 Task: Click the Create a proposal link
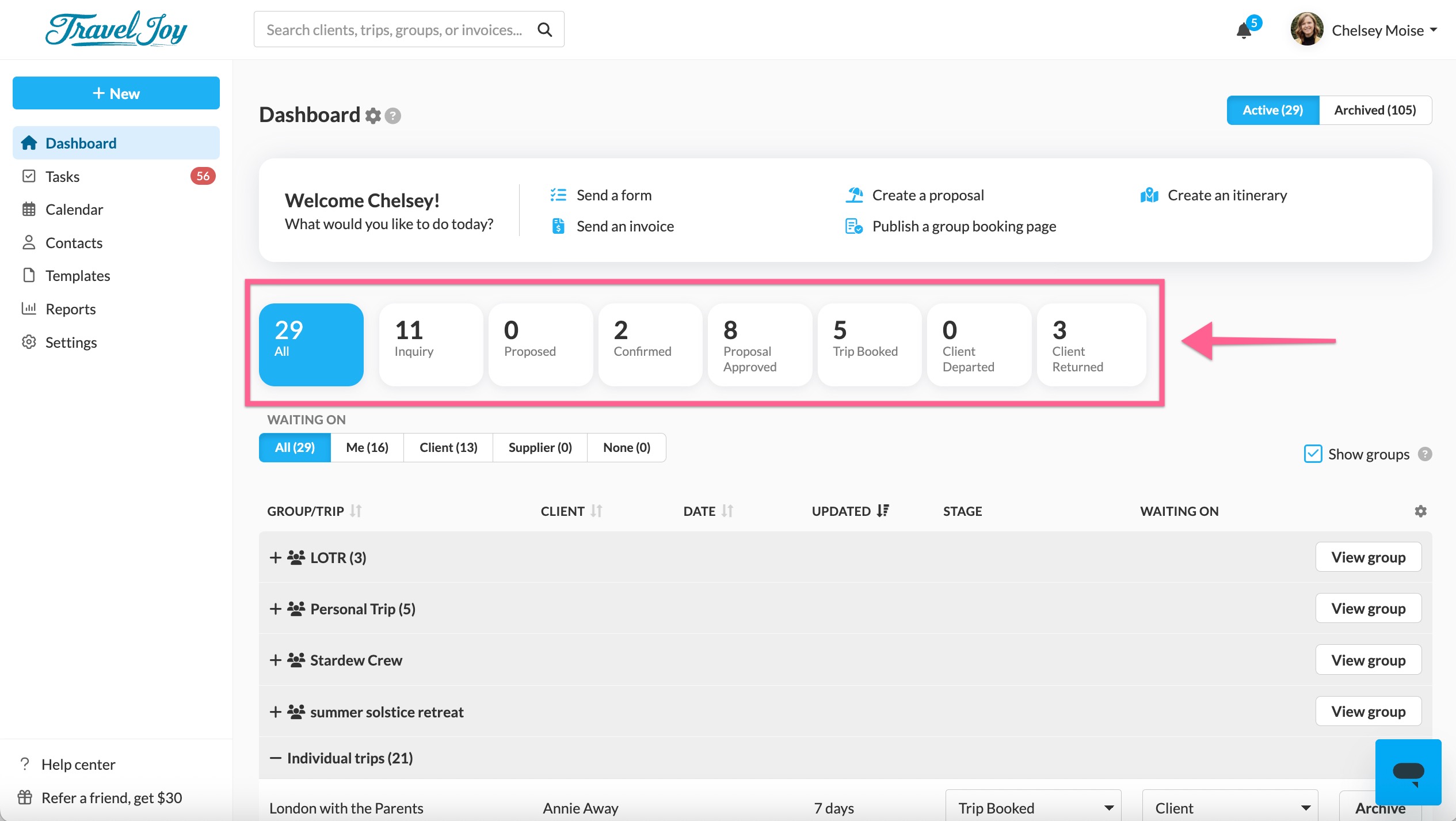click(x=927, y=195)
